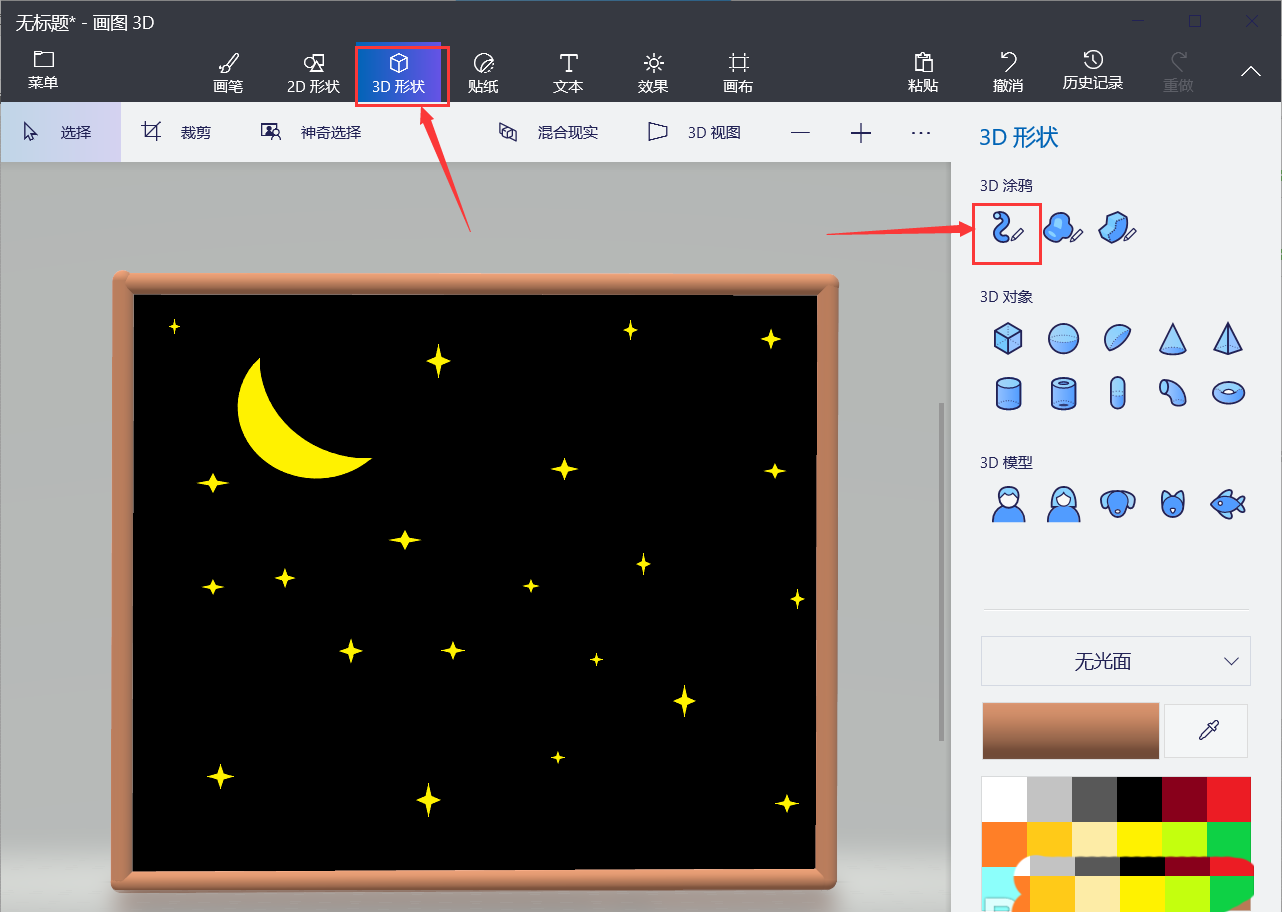This screenshot has height=912, width=1282.
Task: Choose the 裁剪 crop tool
Action: [177, 132]
